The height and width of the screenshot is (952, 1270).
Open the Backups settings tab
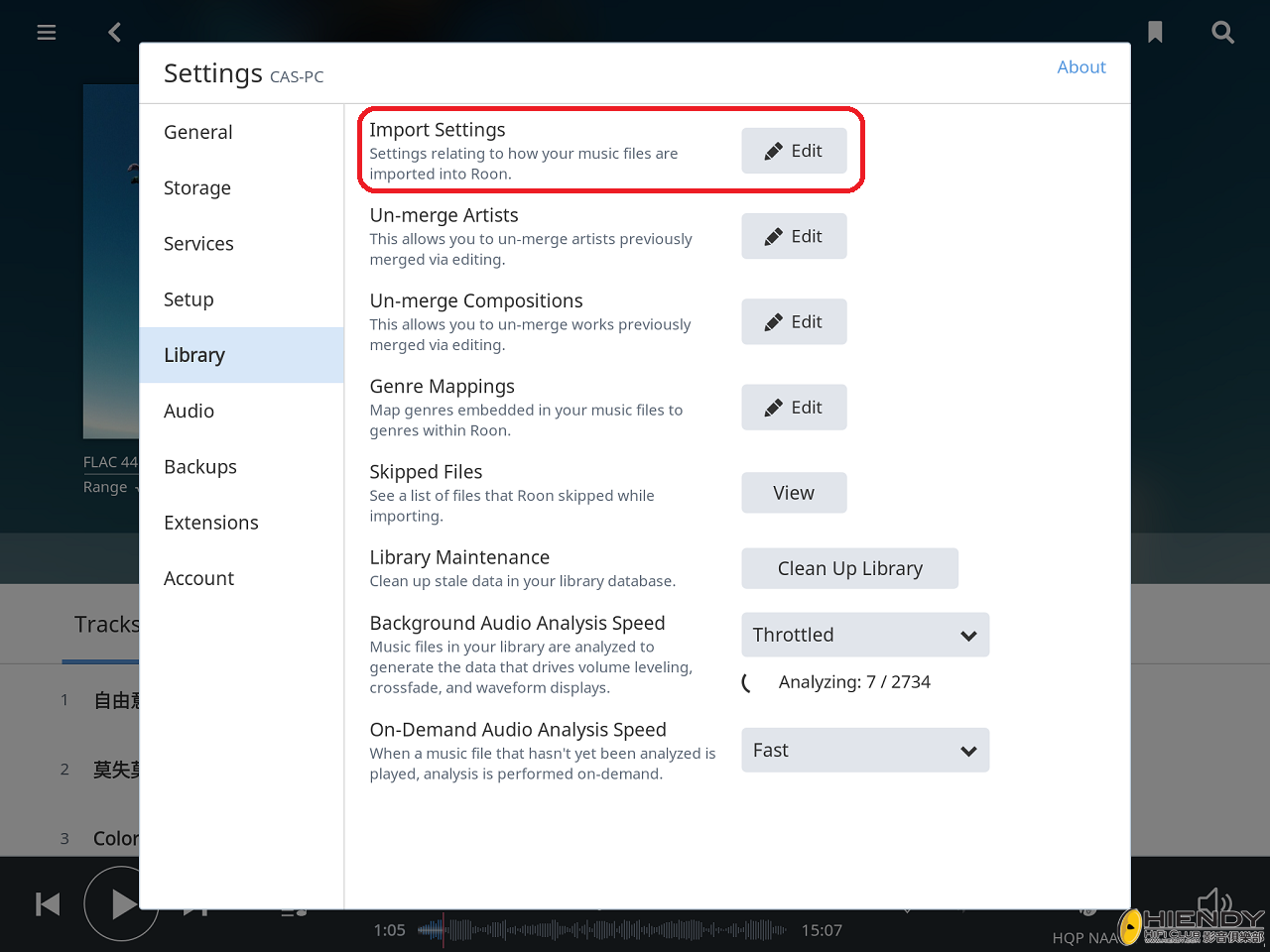(200, 467)
